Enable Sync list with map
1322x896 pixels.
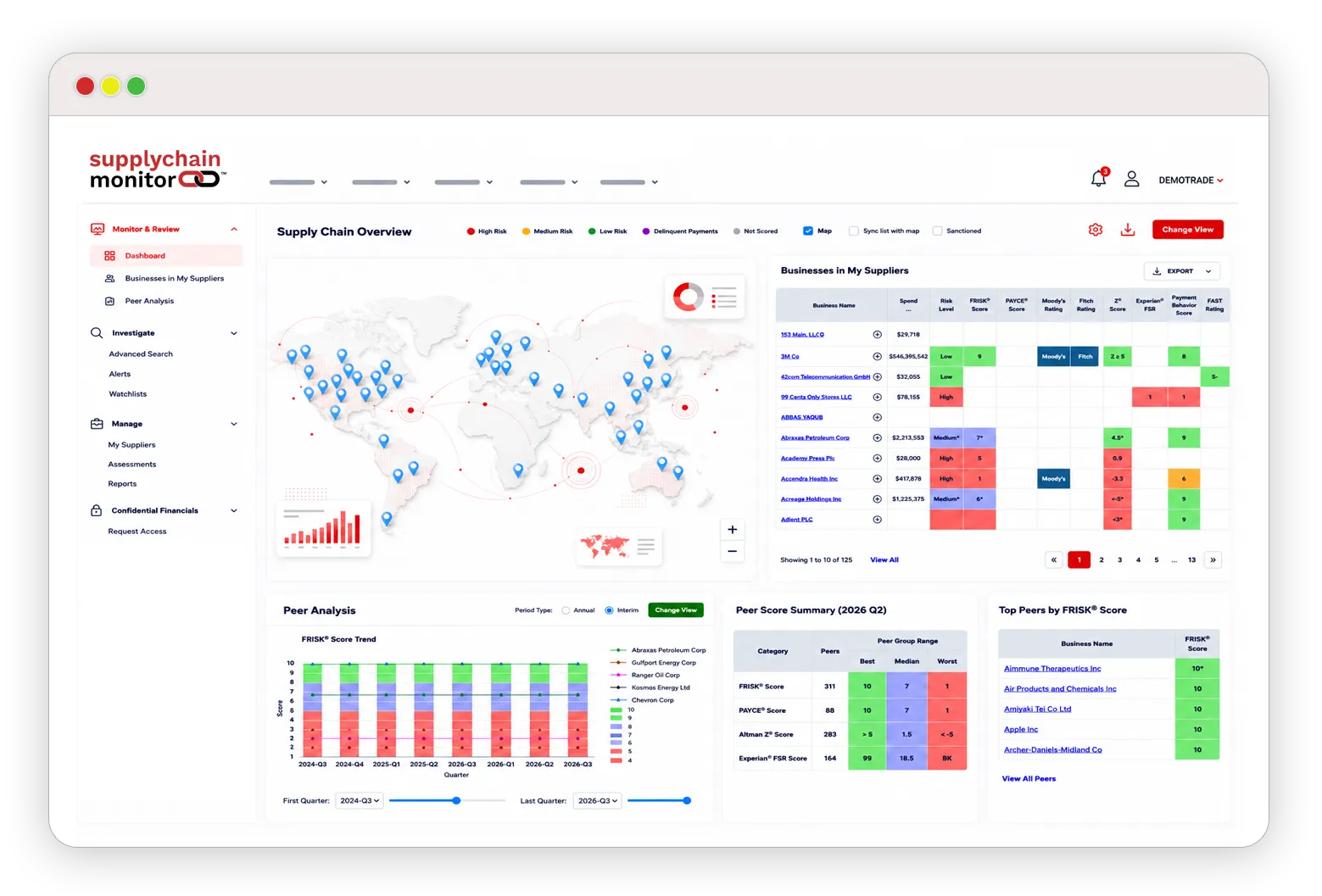tap(854, 231)
